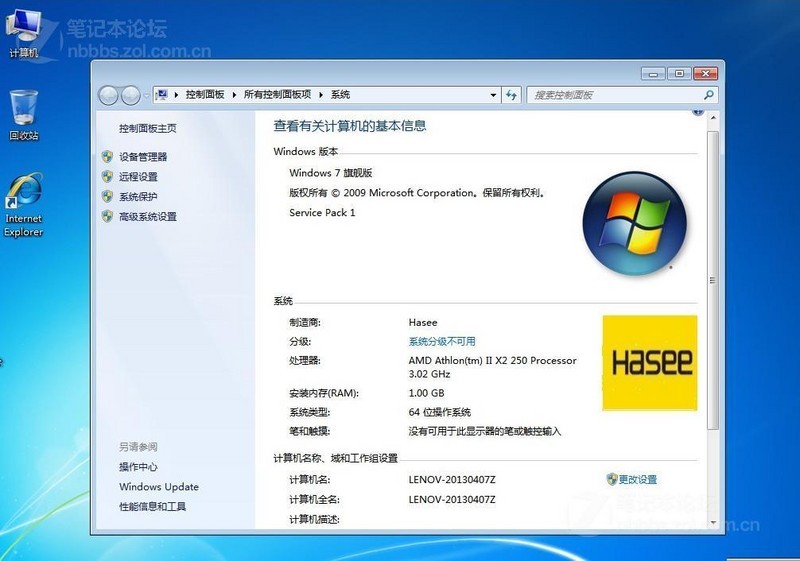800x561 pixels.
Task: Click the scrollbar down arrow
Action: (713, 522)
